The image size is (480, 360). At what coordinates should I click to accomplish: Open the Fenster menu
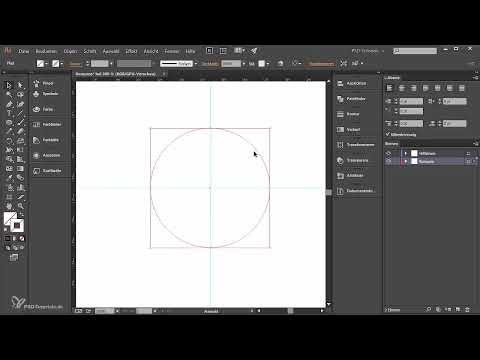pyautogui.click(x=172, y=51)
